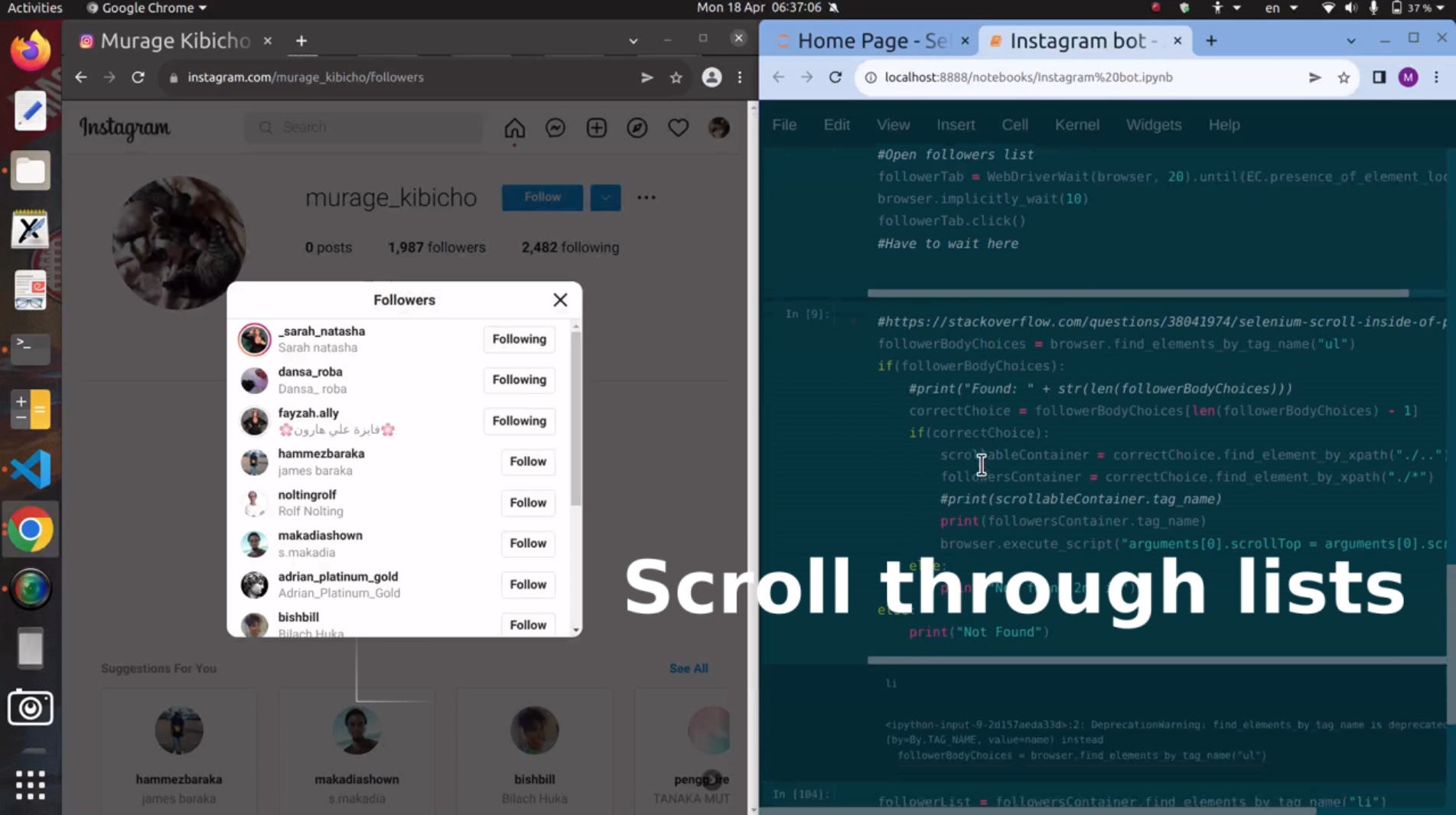Viewport: 1456px width, 815px height.
Task: Open the Explore compass icon
Action: (637, 128)
